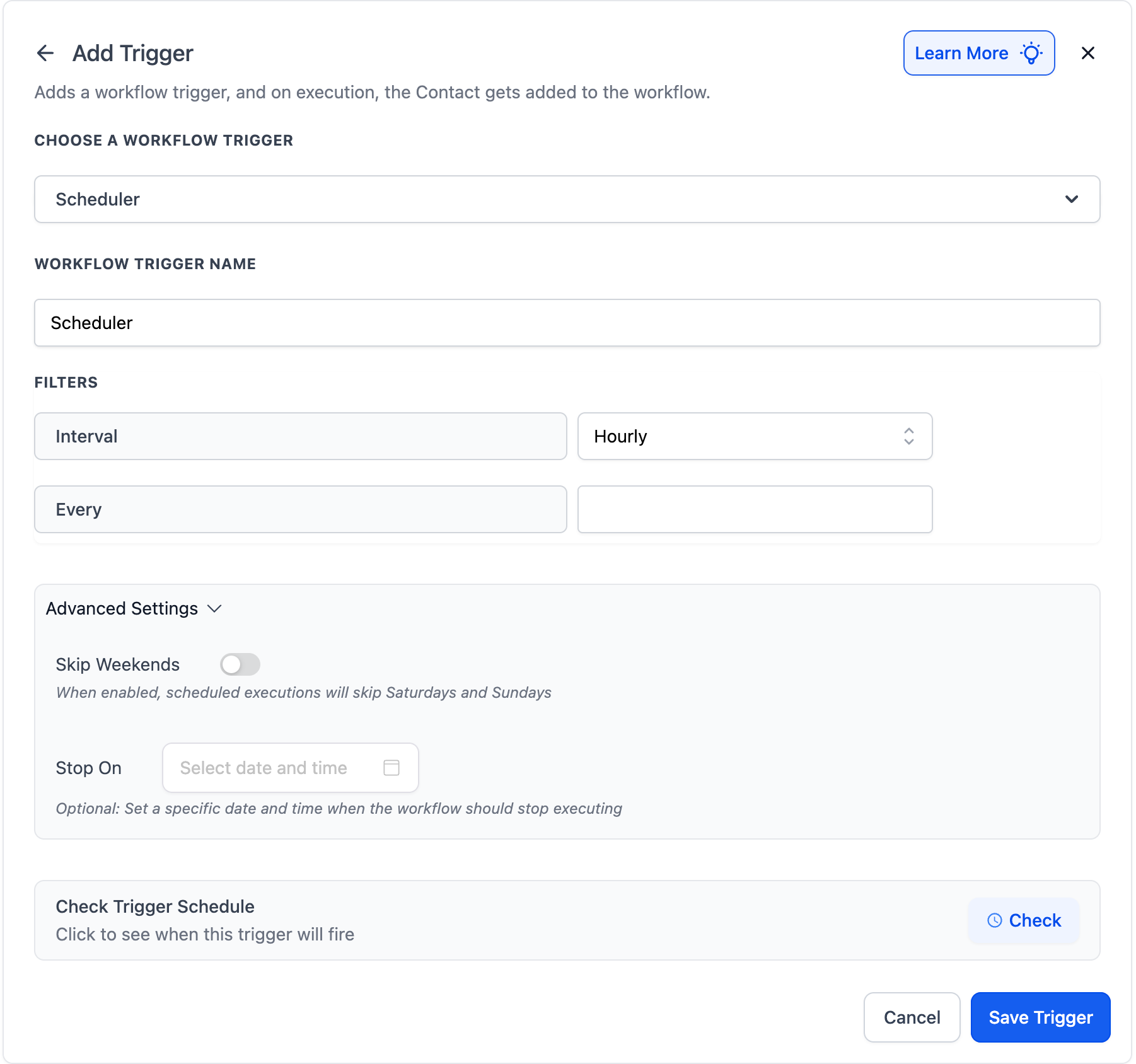Click the lightbulb icon in Learn More
The height and width of the screenshot is (1064, 1136).
pos(1031,53)
